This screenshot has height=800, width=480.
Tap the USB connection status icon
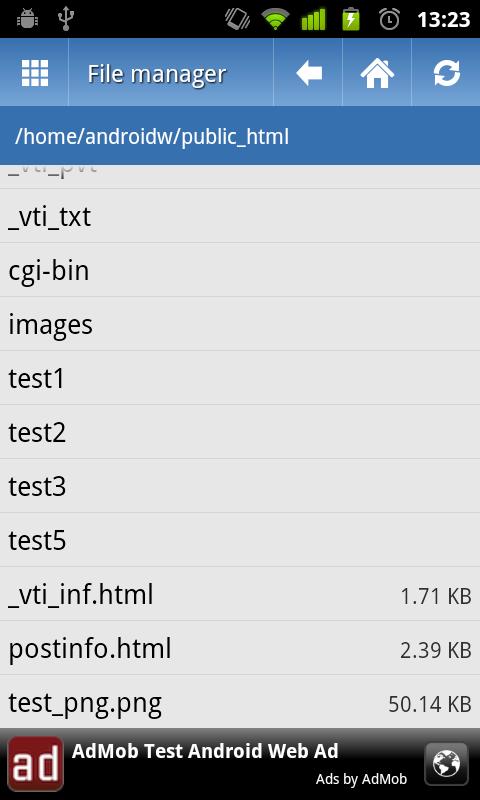pos(66,19)
